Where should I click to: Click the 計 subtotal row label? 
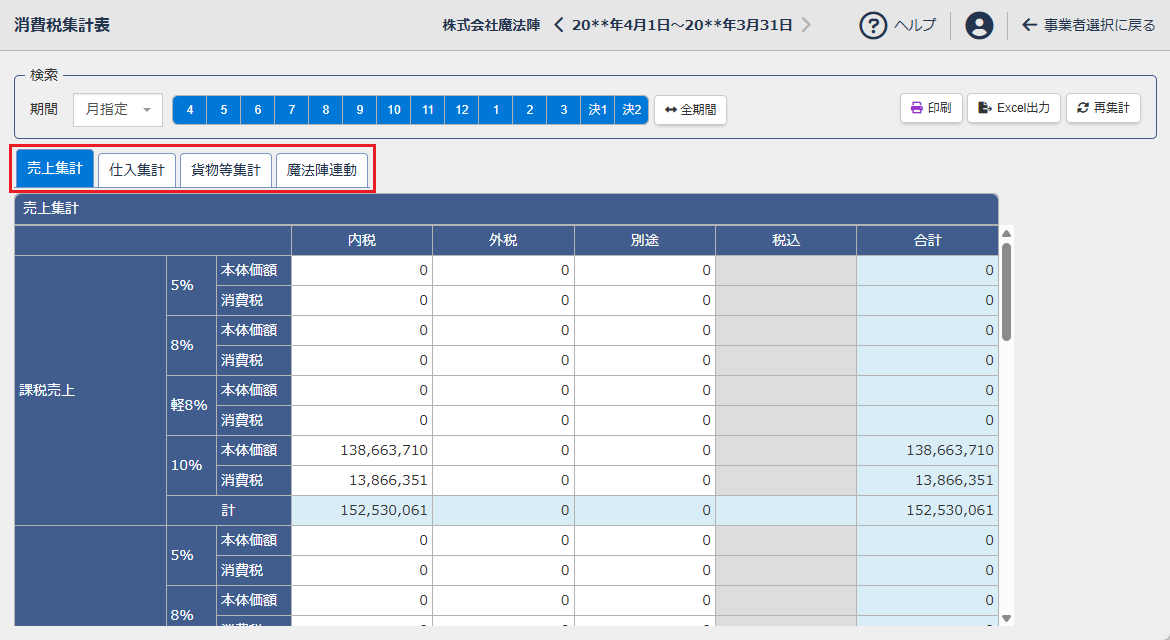[228, 510]
